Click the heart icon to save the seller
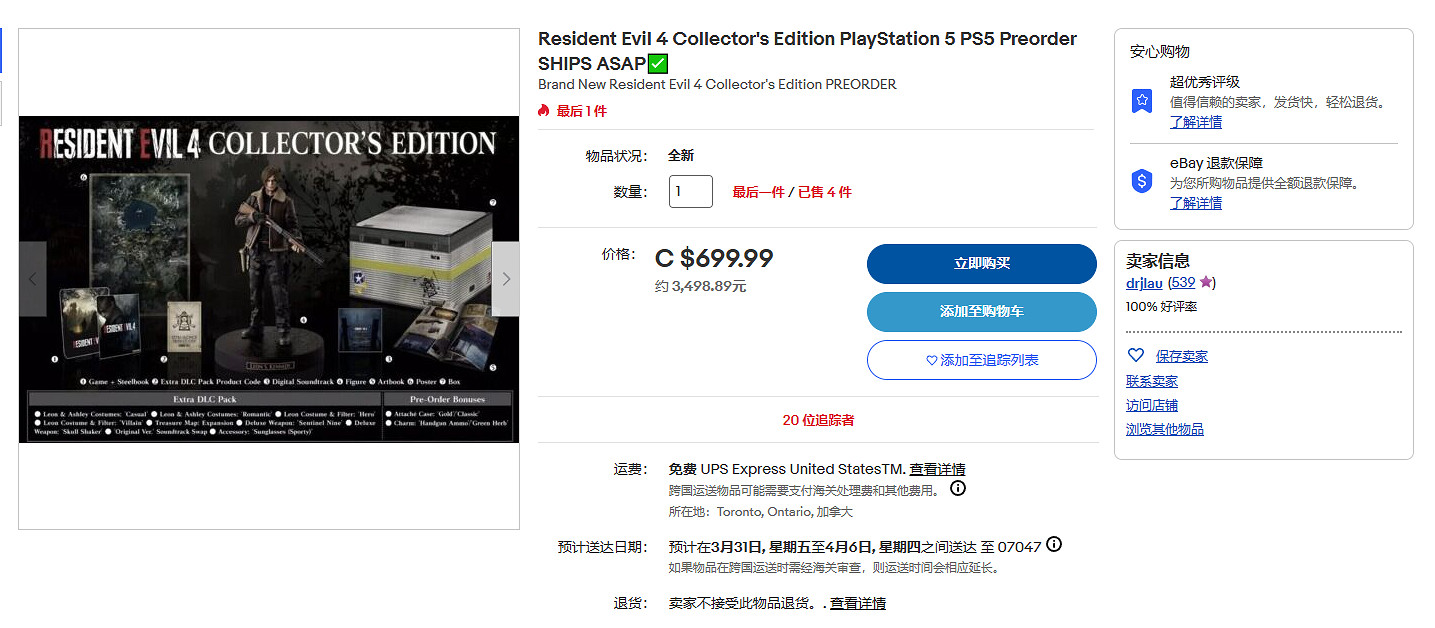 coord(1136,355)
